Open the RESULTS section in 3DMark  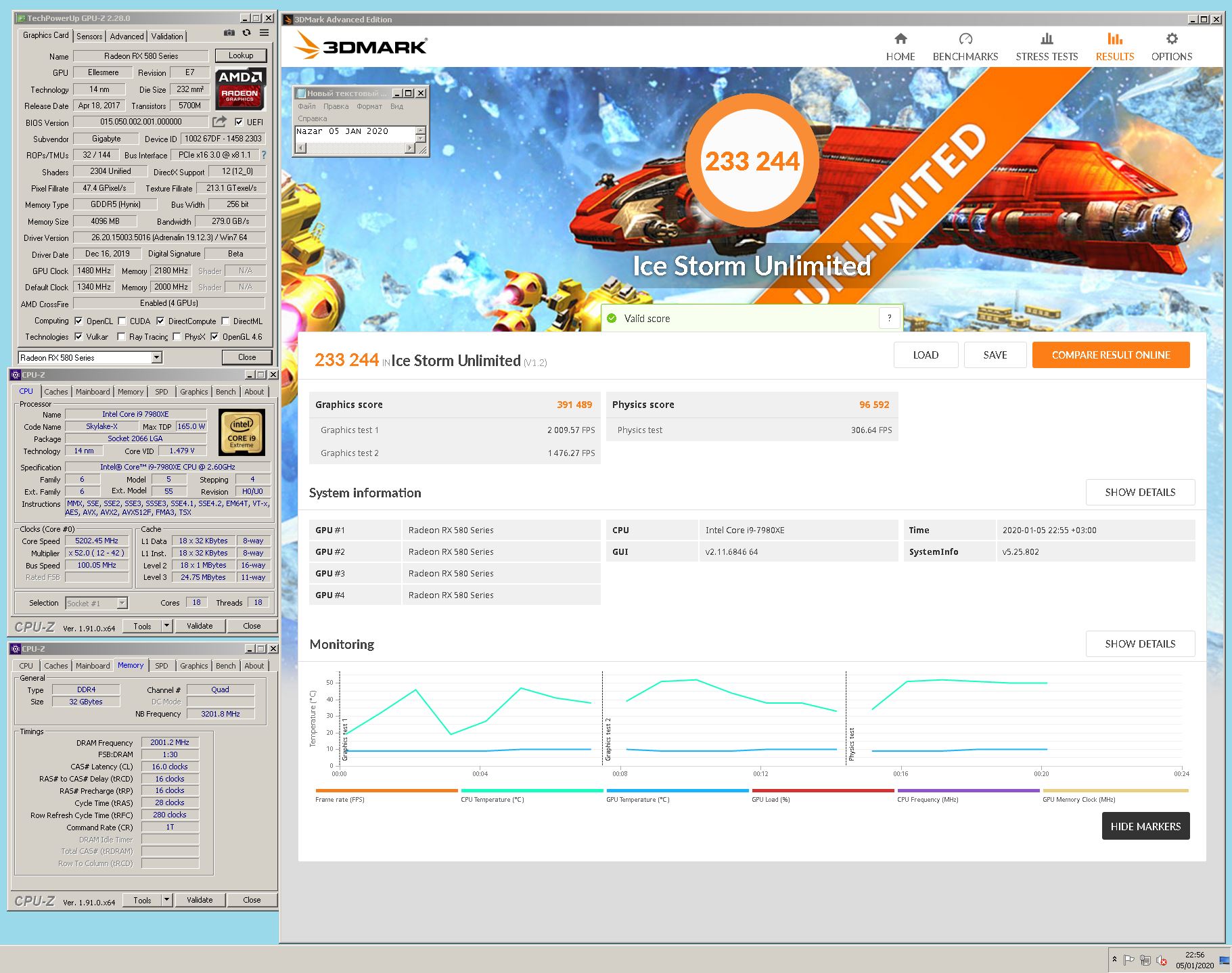pyautogui.click(x=1115, y=47)
